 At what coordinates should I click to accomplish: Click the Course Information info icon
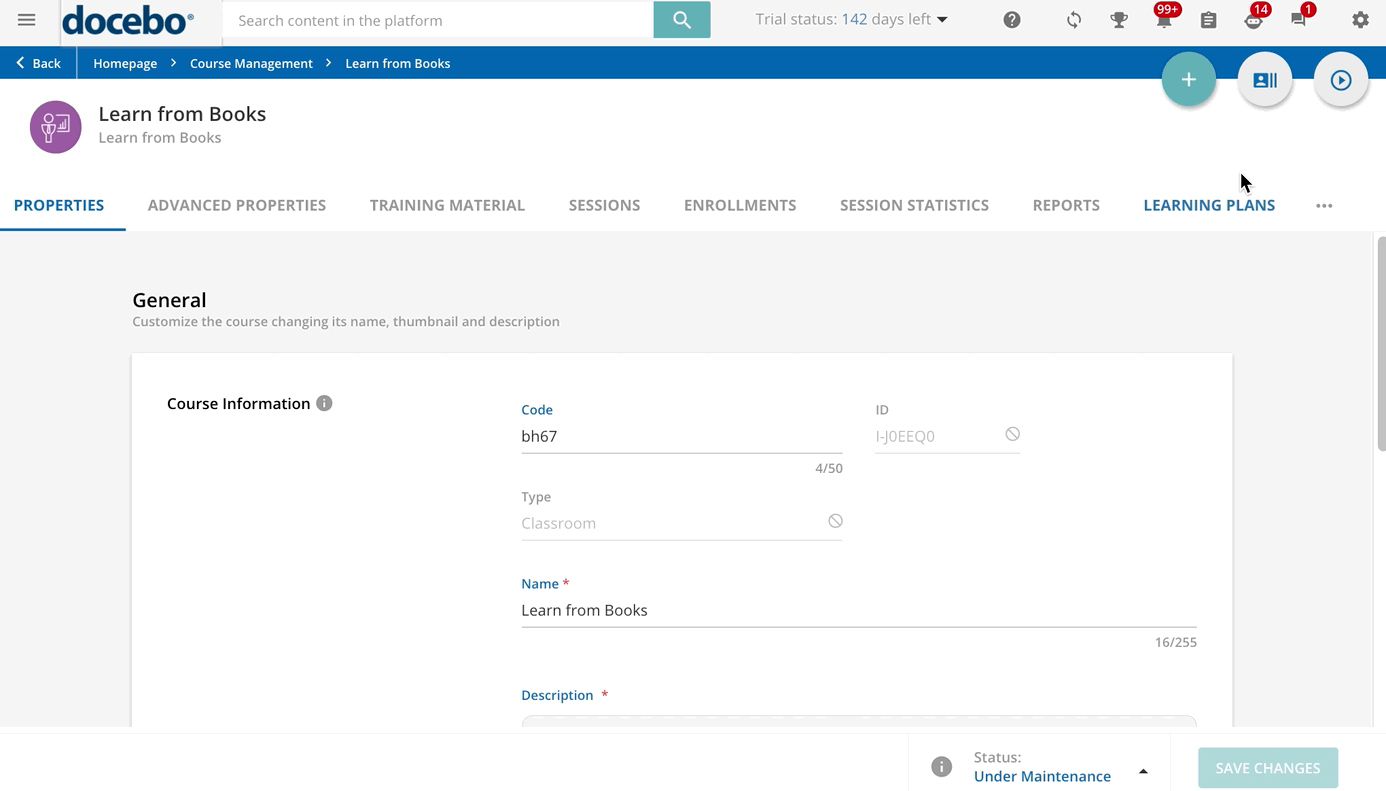point(324,404)
